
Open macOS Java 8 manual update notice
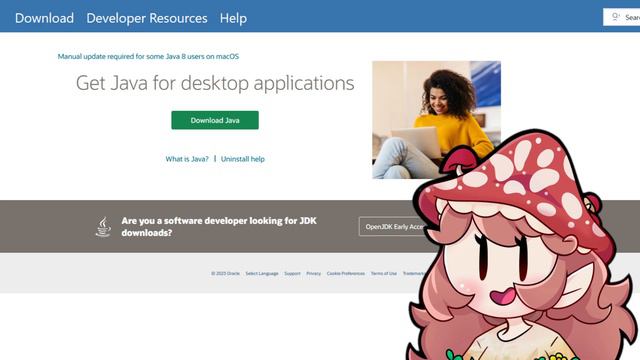point(148,56)
